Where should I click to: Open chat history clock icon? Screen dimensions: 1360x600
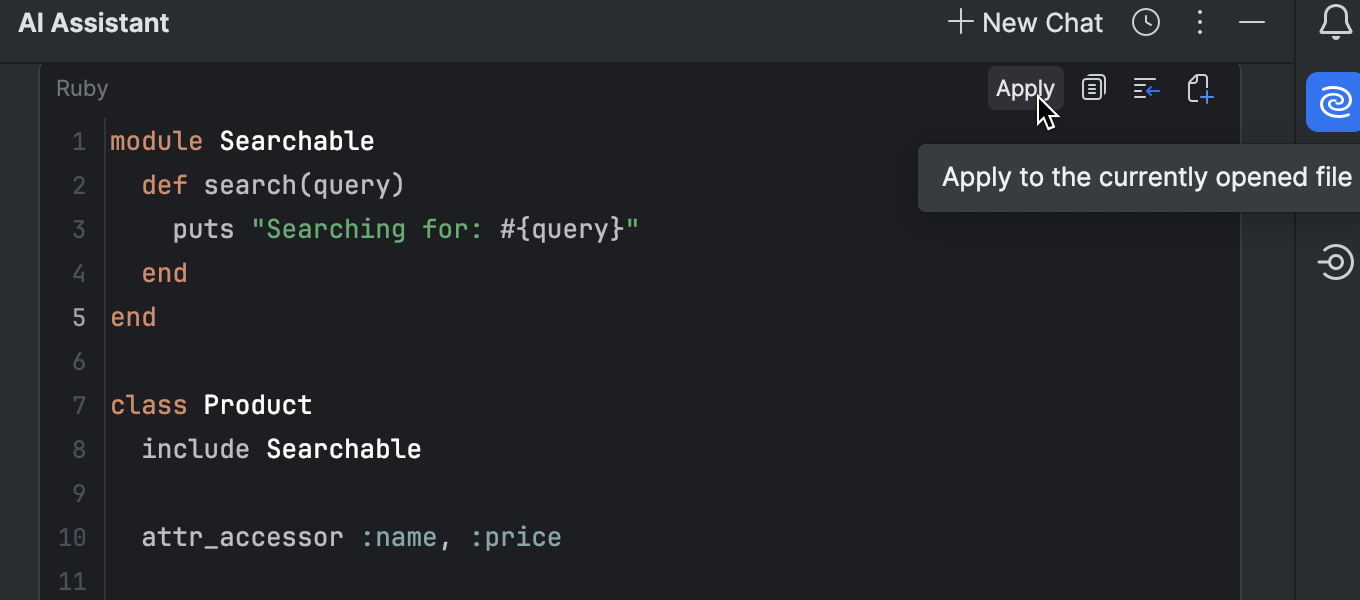(x=1146, y=23)
